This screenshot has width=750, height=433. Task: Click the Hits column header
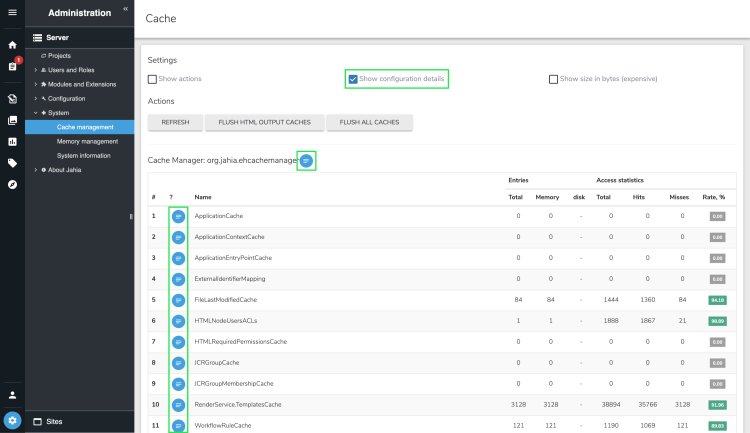pos(639,197)
